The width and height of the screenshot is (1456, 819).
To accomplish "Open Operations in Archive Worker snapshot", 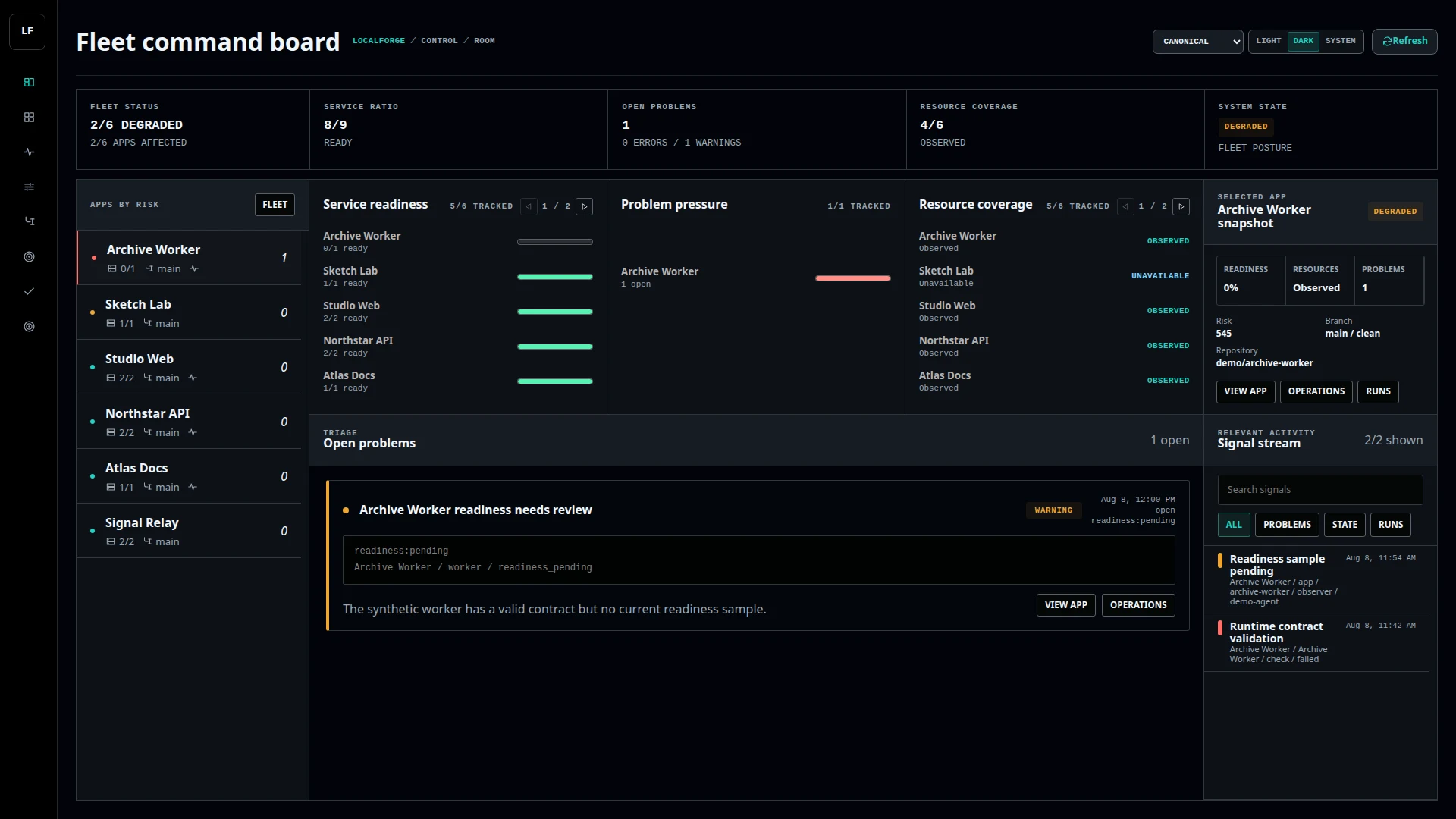I will coord(1316,391).
